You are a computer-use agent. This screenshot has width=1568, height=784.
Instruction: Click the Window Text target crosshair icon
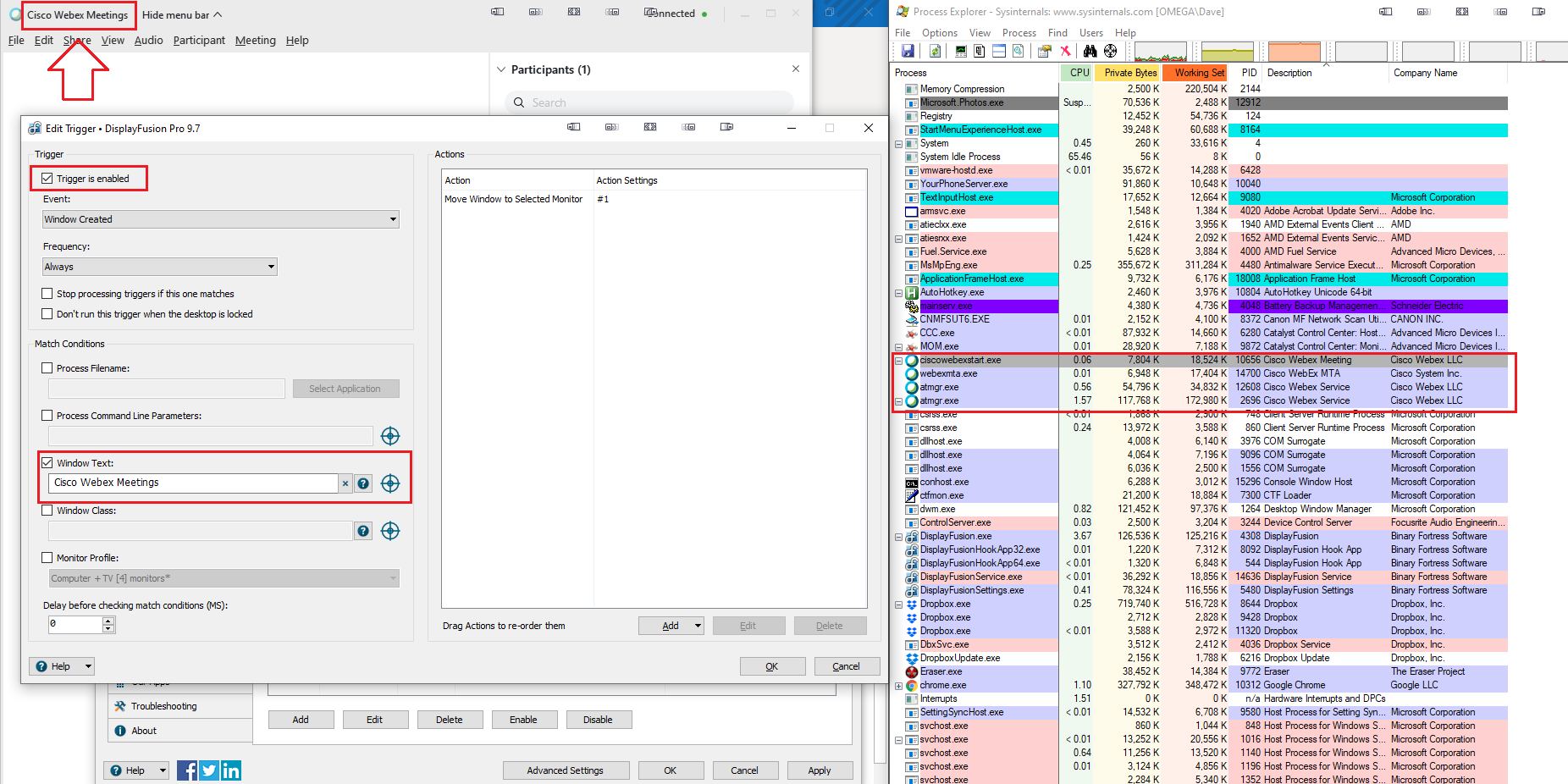point(390,483)
